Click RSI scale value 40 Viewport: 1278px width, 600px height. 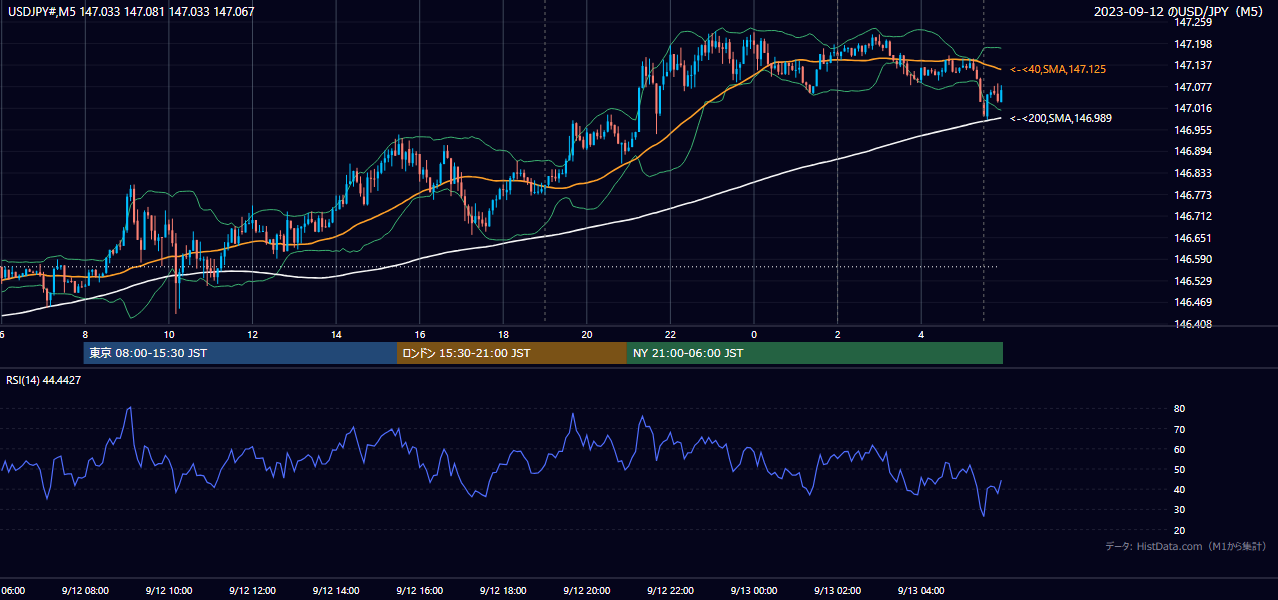[1180, 489]
